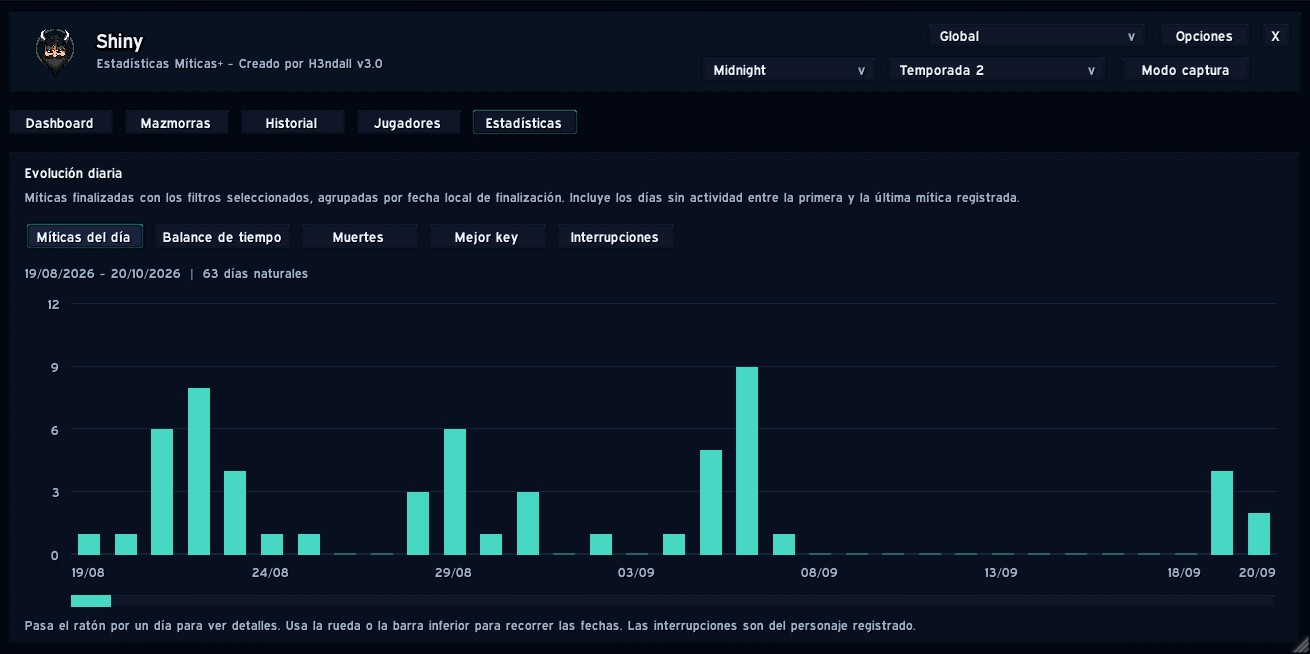This screenshot has height=654, width=1310.
Task: Open the Midnight expansion dropdown
Action: tap(789, 70)
